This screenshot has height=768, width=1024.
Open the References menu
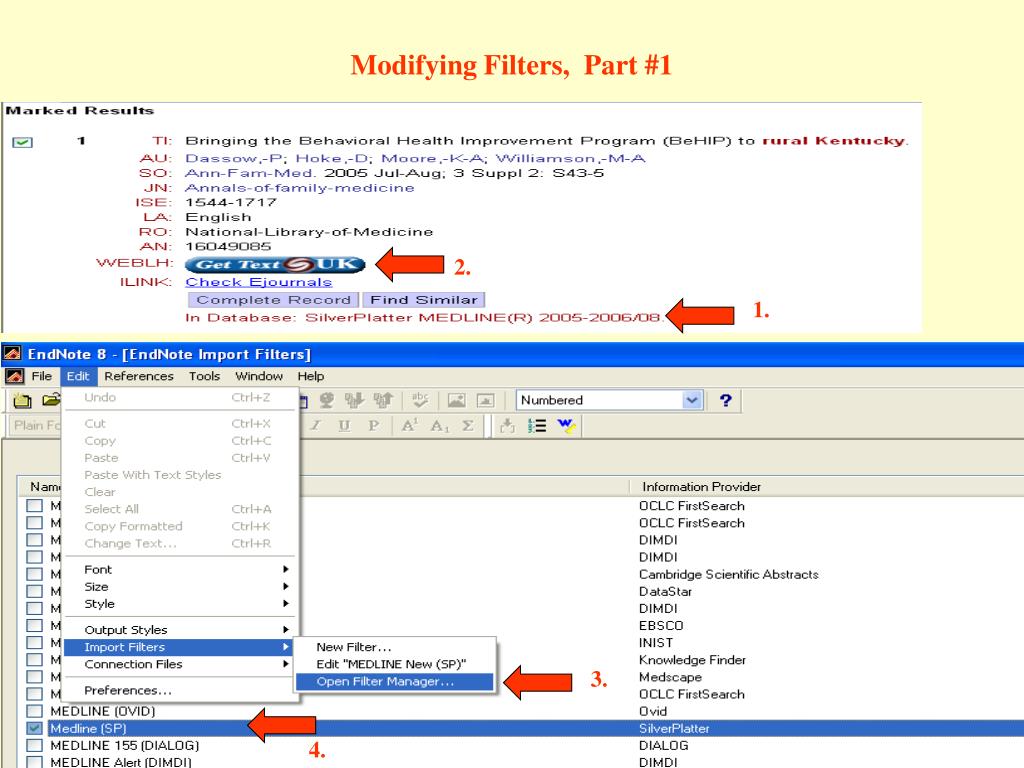[138, 376]
